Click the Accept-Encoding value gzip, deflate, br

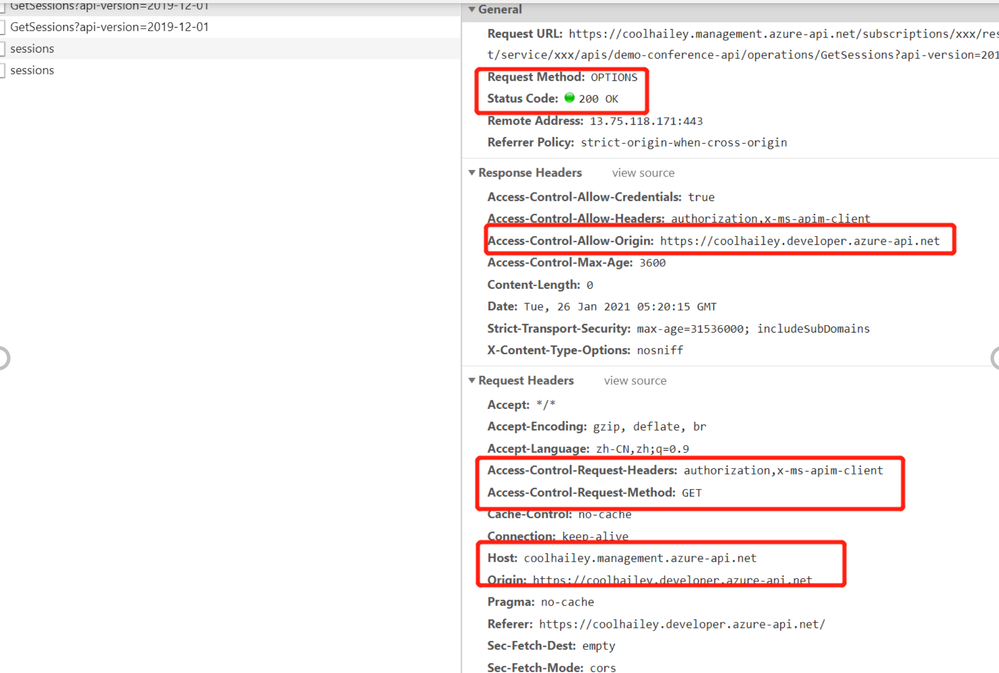(x=649, y=426)
